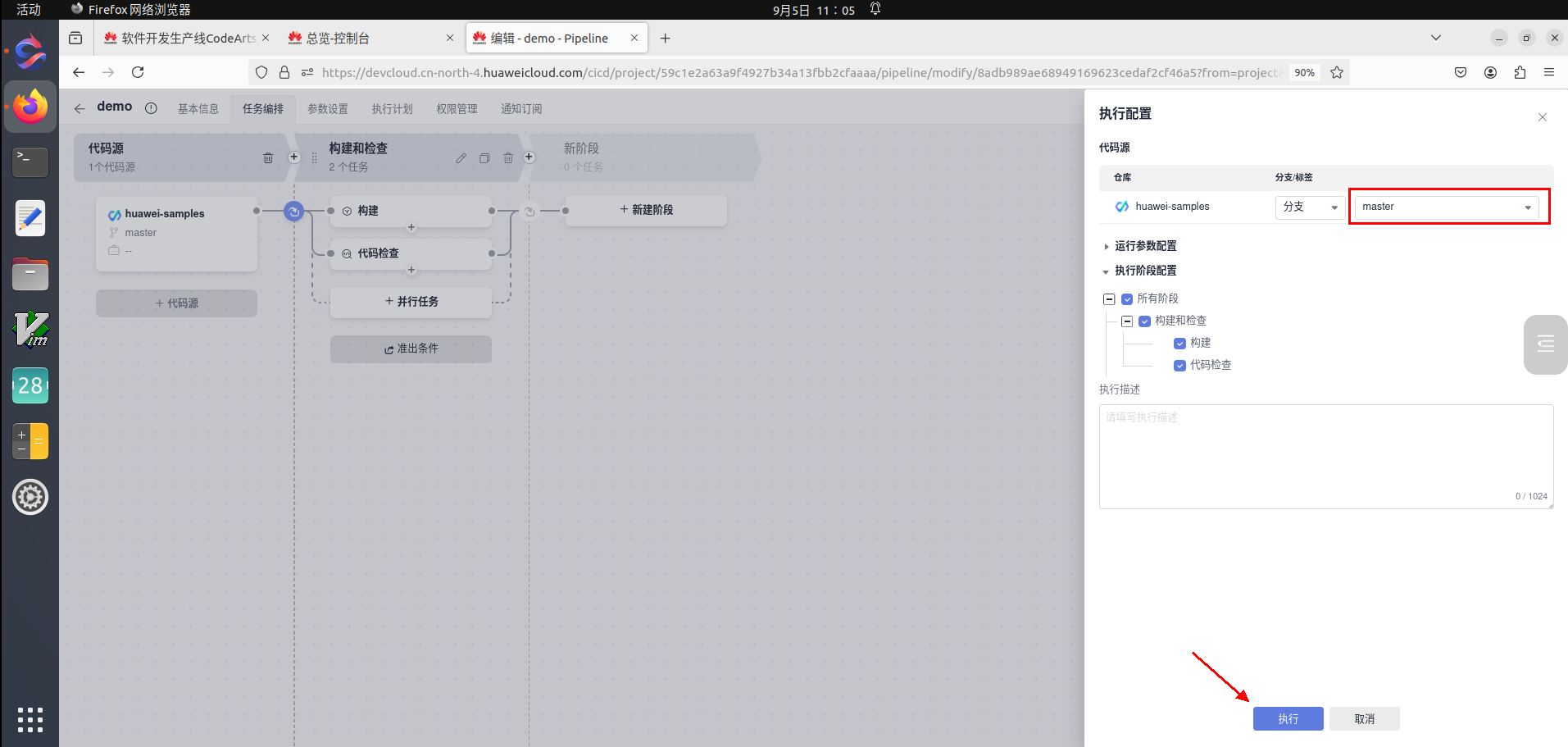Open Firefox application hamburger menu
The height and width of the screenshot is (747, 1568).
(x=1549, y=72)
